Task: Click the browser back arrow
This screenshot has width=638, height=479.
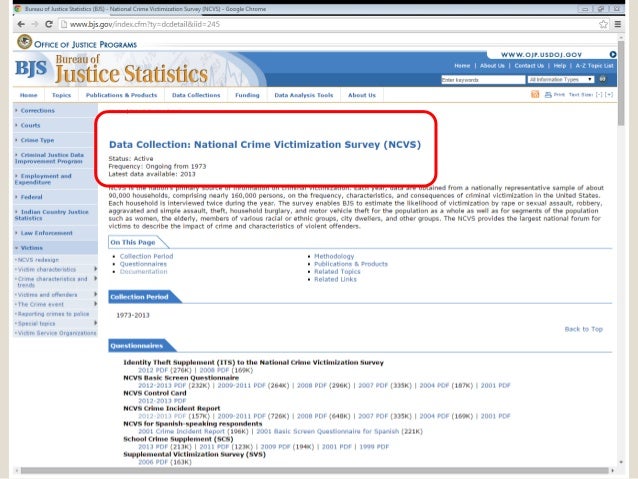Action: point(21,24)
